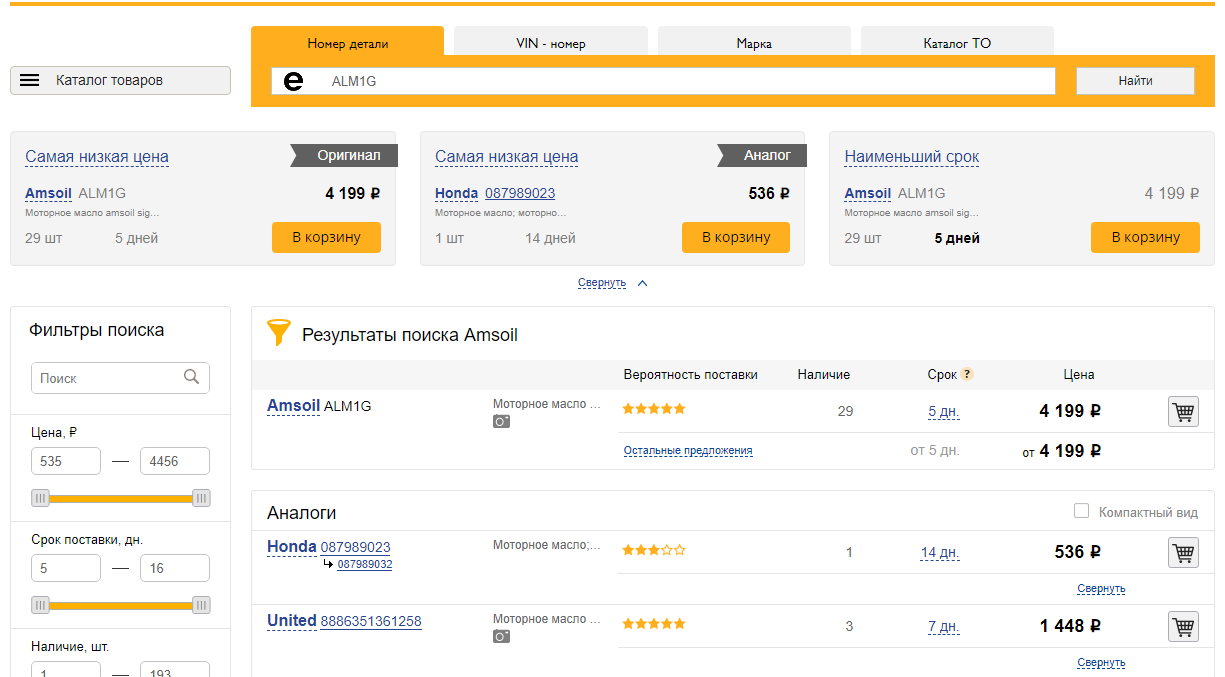The width and height of the screenshot is (1225, 677).
Task: Open United brand link in Аналоги
Action: point(291,621)
